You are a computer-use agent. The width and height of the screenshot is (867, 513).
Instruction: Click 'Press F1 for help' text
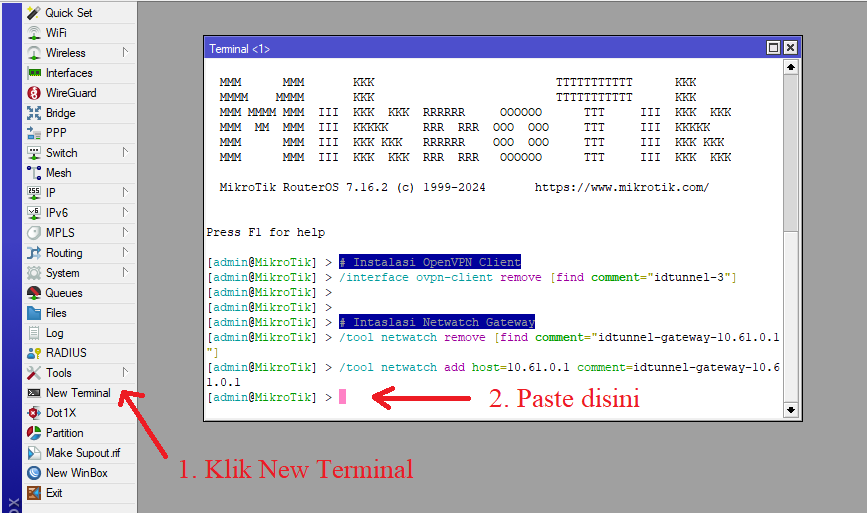click(x=265, y=232)
